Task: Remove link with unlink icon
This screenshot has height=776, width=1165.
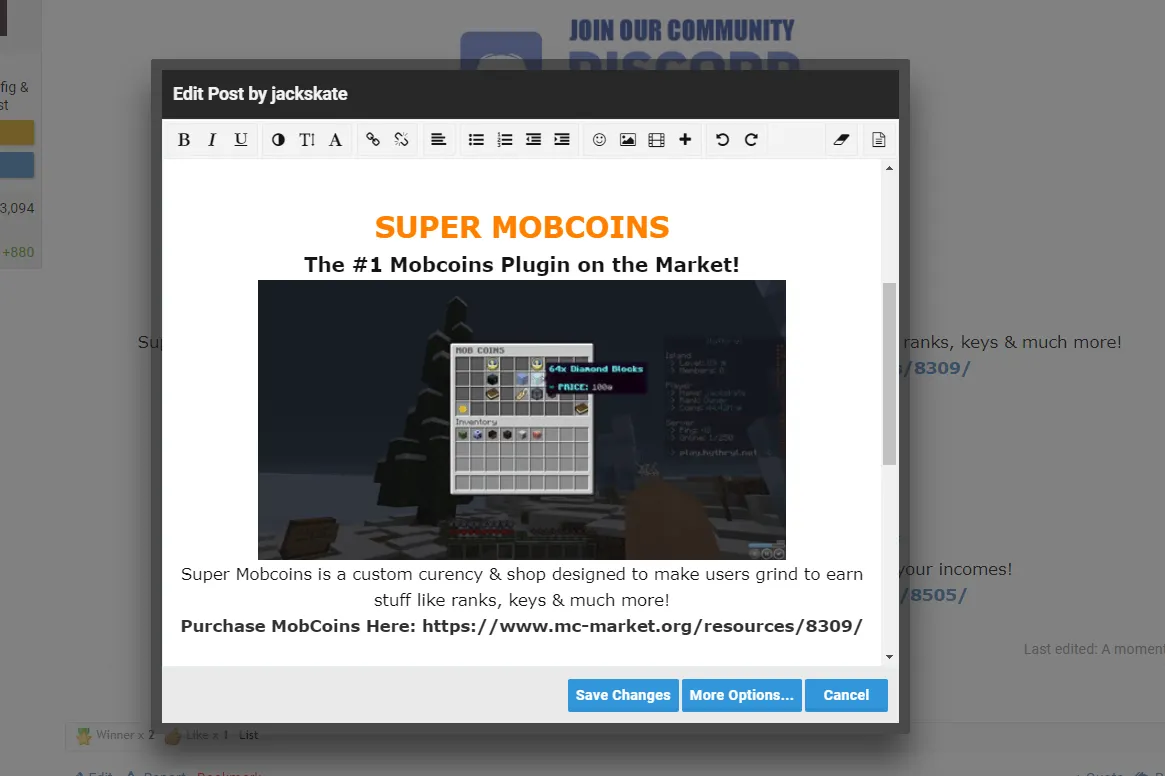Action: click(401, 140)
